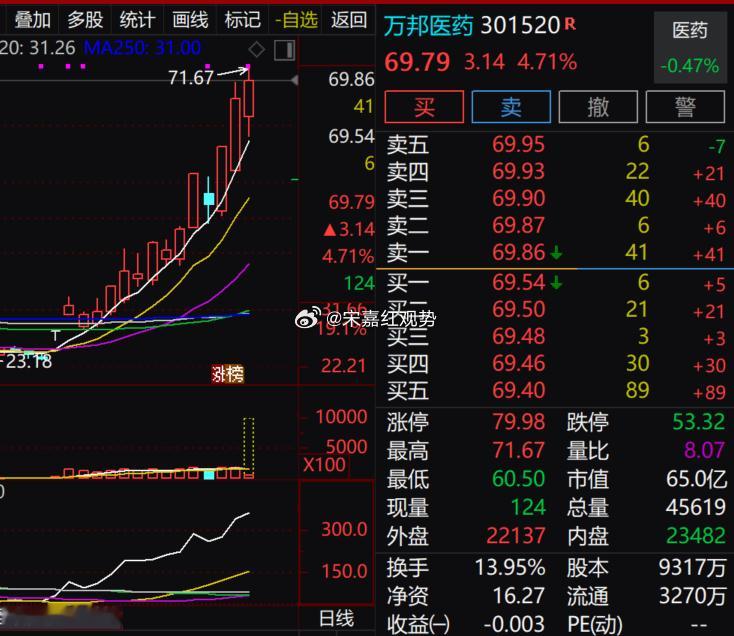
Task: Open the 叠加 overlay menu
Action: click(32, 20)
